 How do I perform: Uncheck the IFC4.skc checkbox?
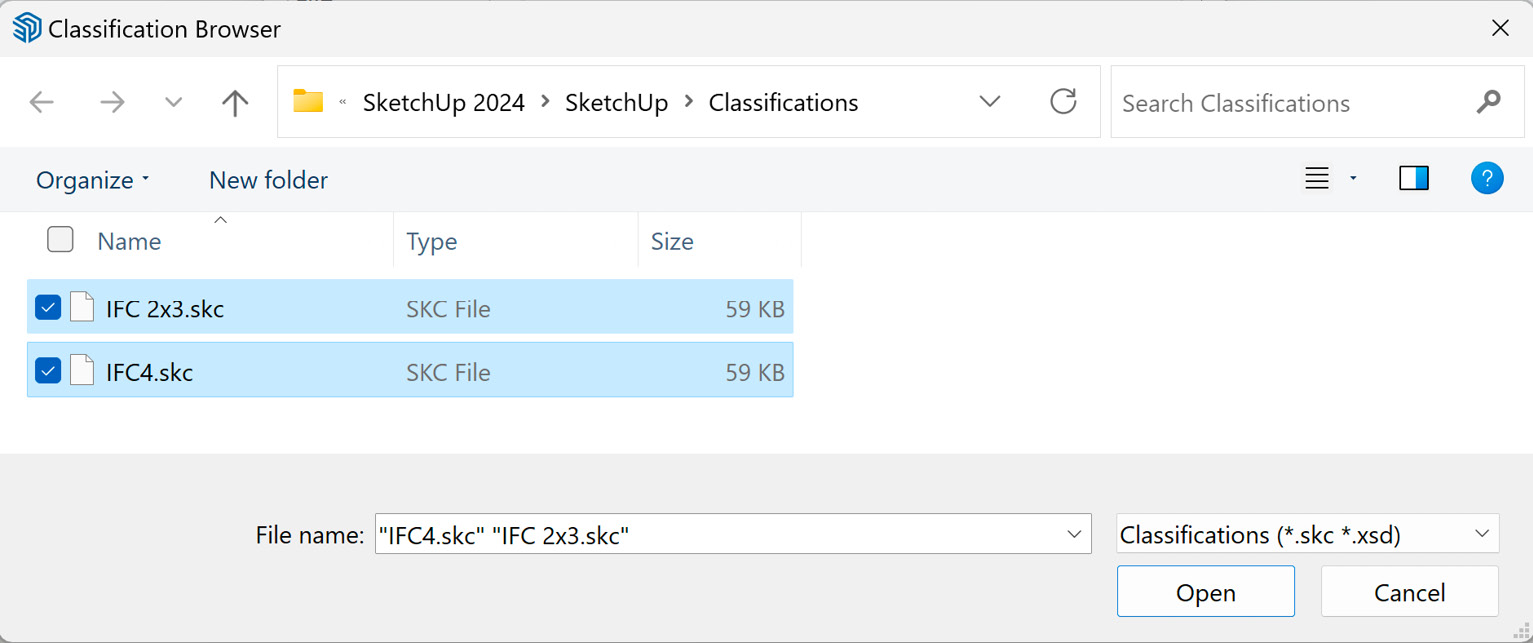[48, 371]
